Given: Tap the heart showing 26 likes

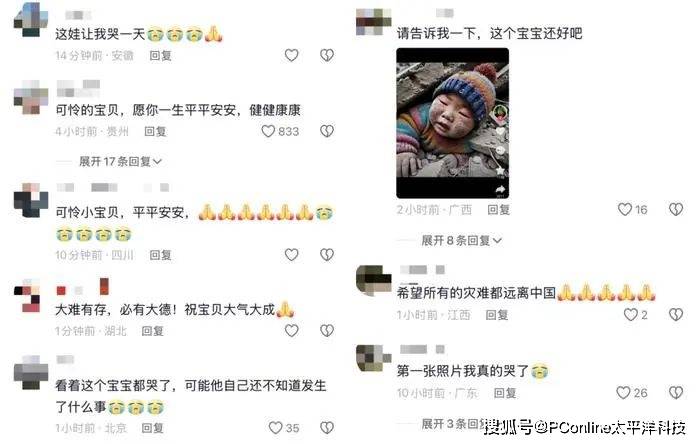Looking at the screenshot, I should [623, 393].
